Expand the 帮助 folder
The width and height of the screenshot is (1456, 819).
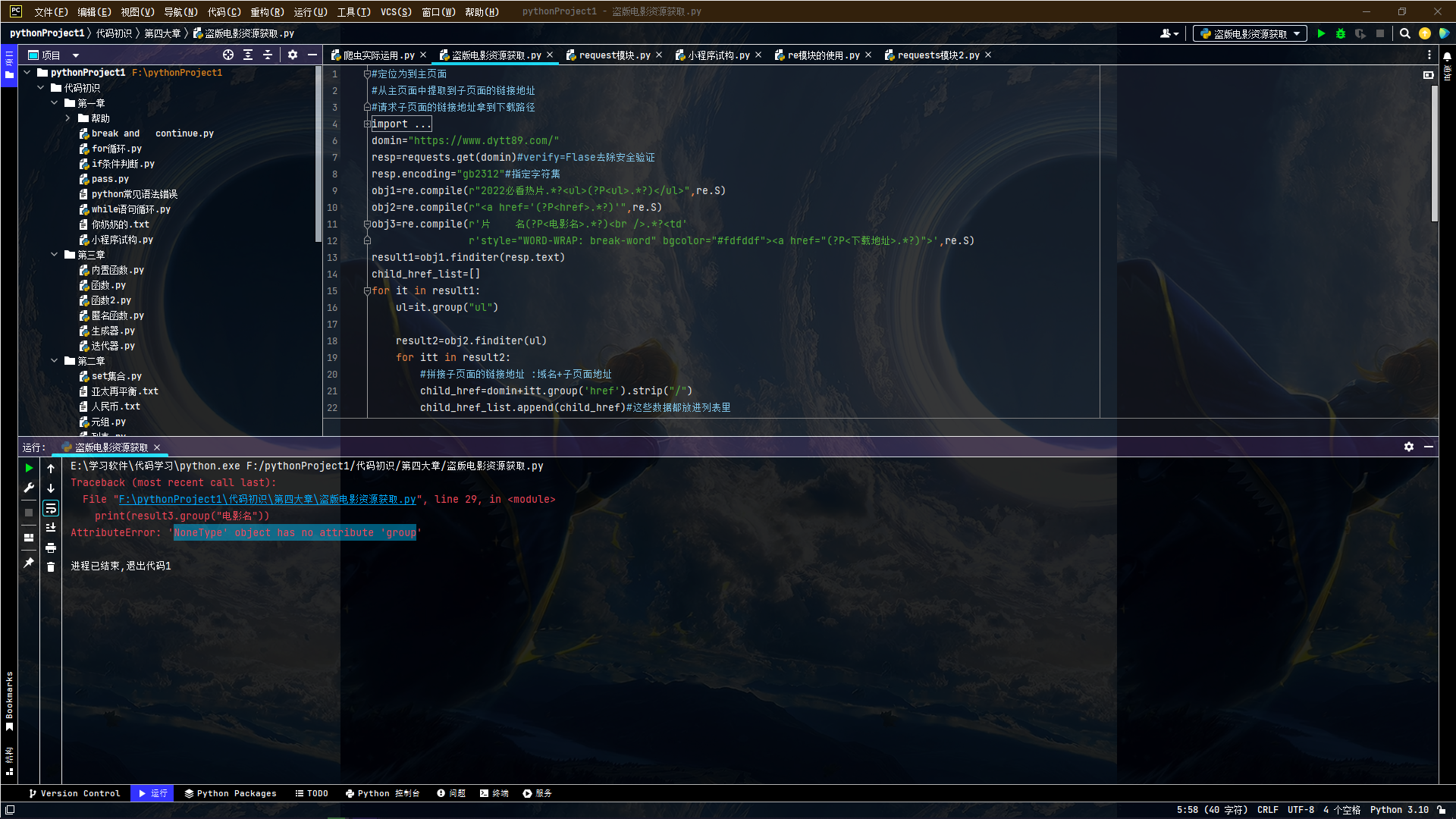click(68, 118)
